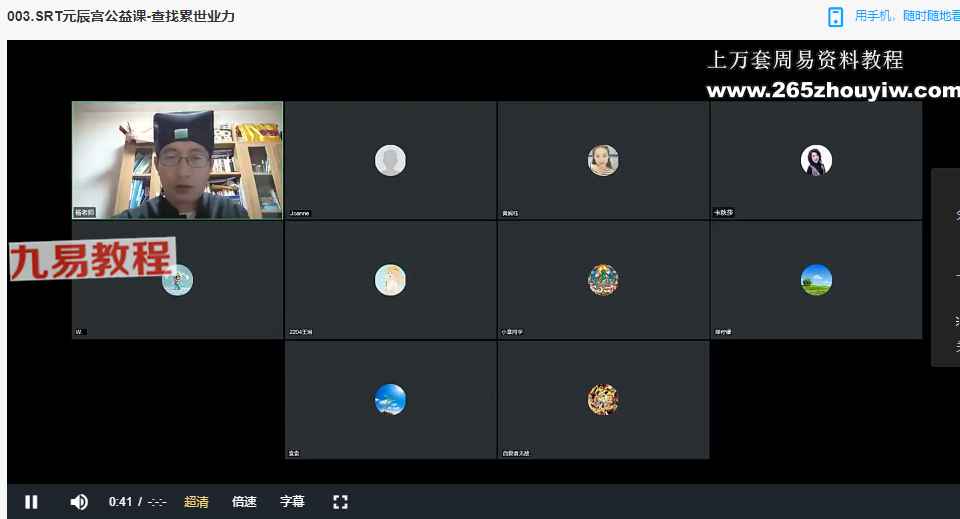Click the green field landscape avatar
The image size is (960, 519).
816,280
